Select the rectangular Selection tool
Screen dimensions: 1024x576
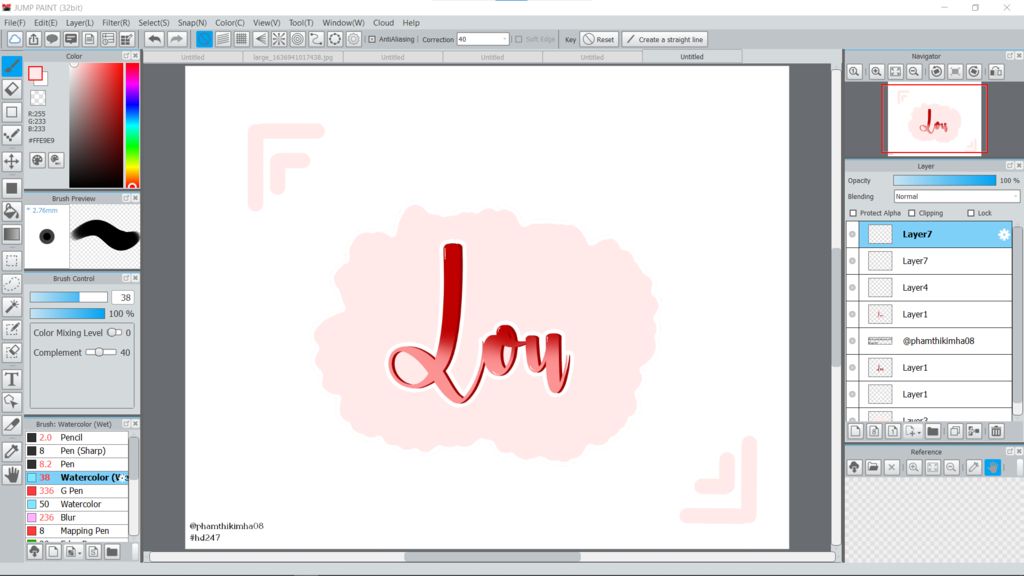pos(12,261)
